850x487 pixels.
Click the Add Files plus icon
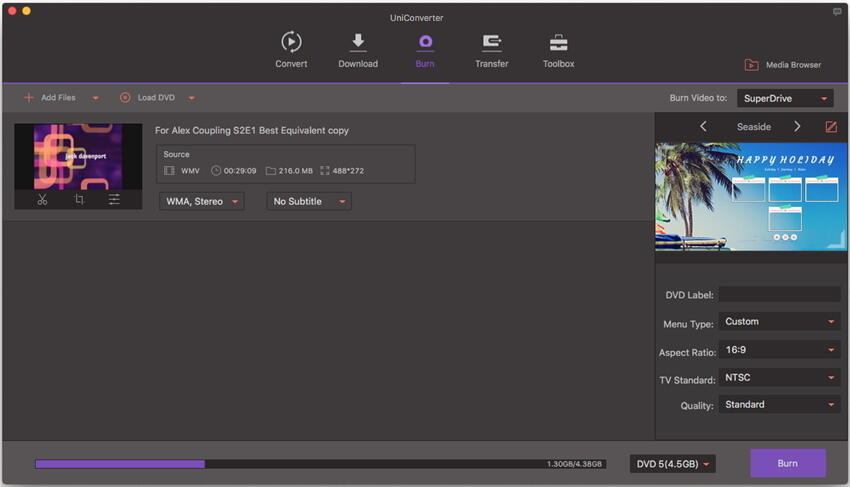(29, 98)
